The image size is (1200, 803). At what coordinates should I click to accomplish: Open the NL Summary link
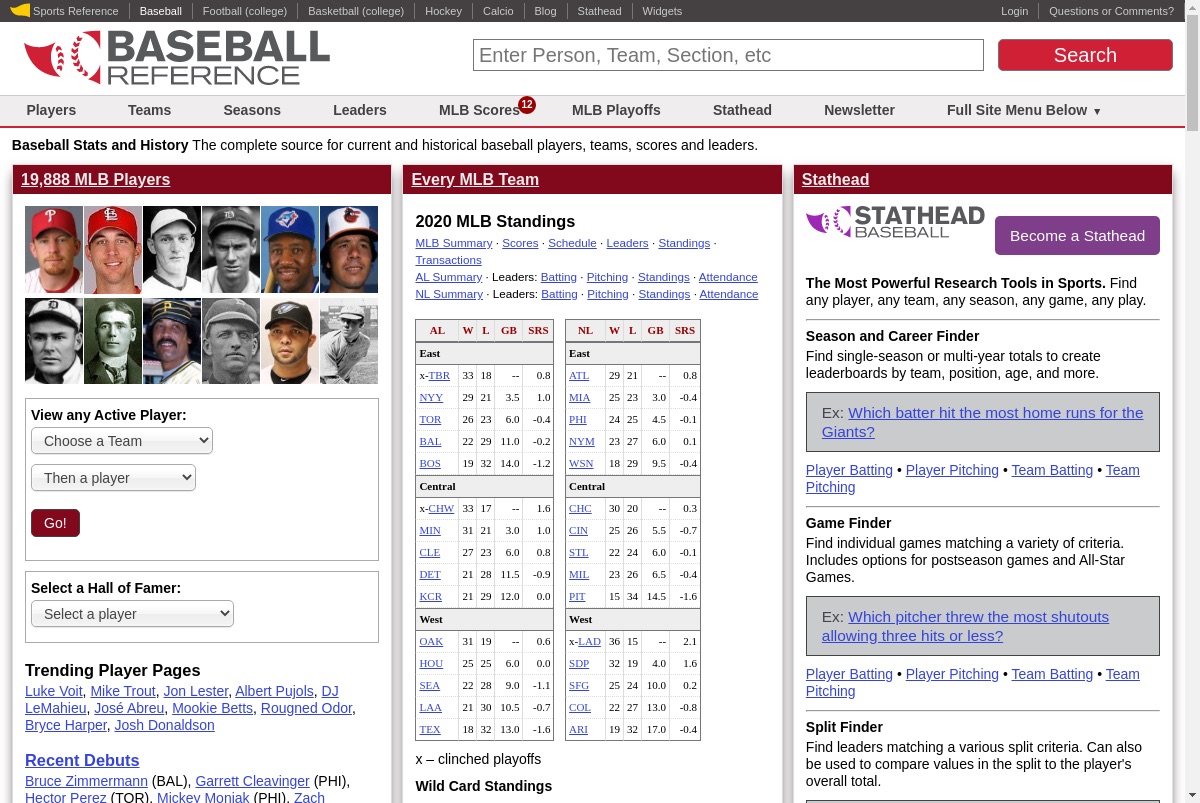[x=449, y=294]
